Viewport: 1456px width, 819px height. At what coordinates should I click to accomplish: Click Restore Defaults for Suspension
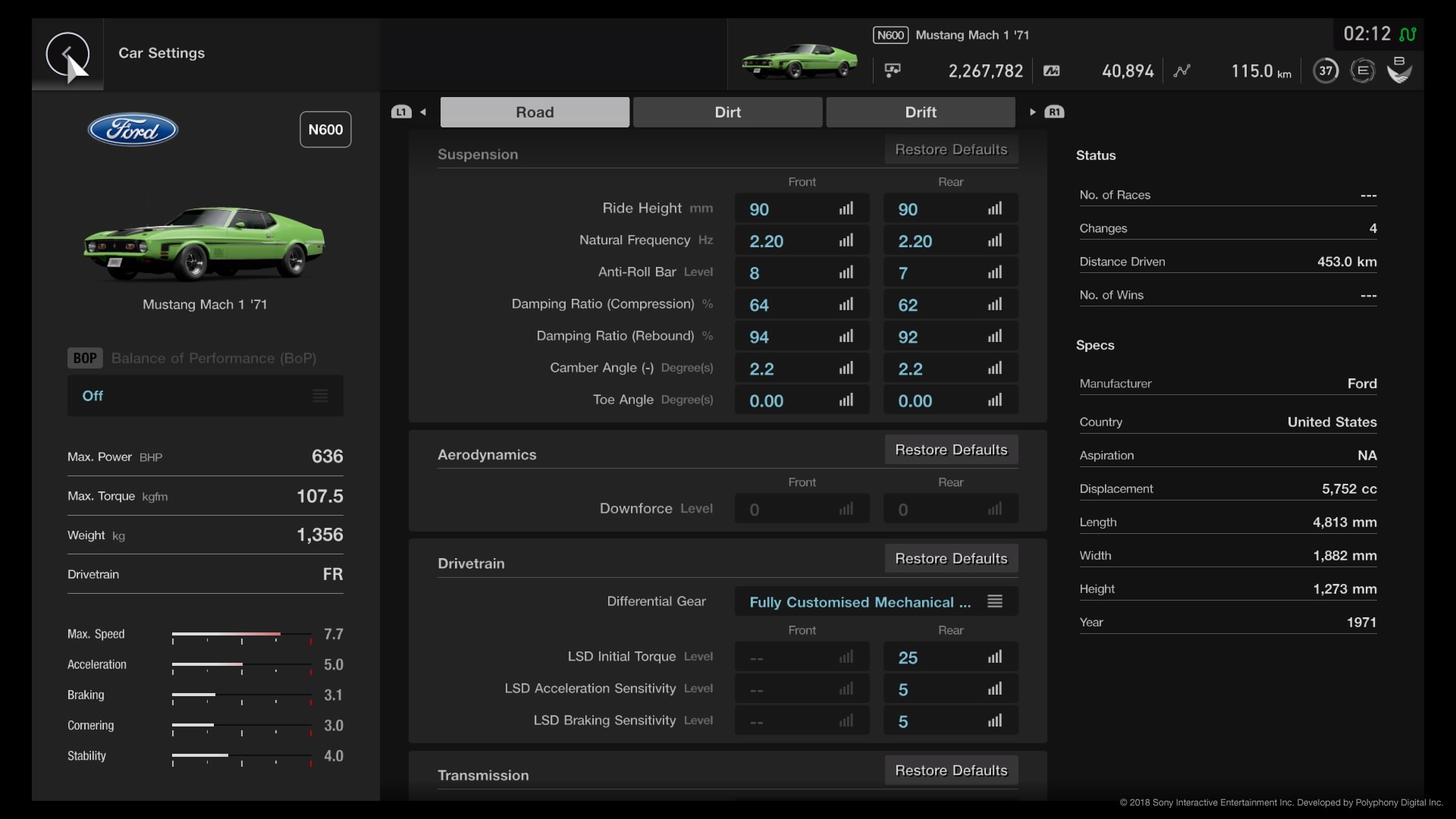(950, 149)
